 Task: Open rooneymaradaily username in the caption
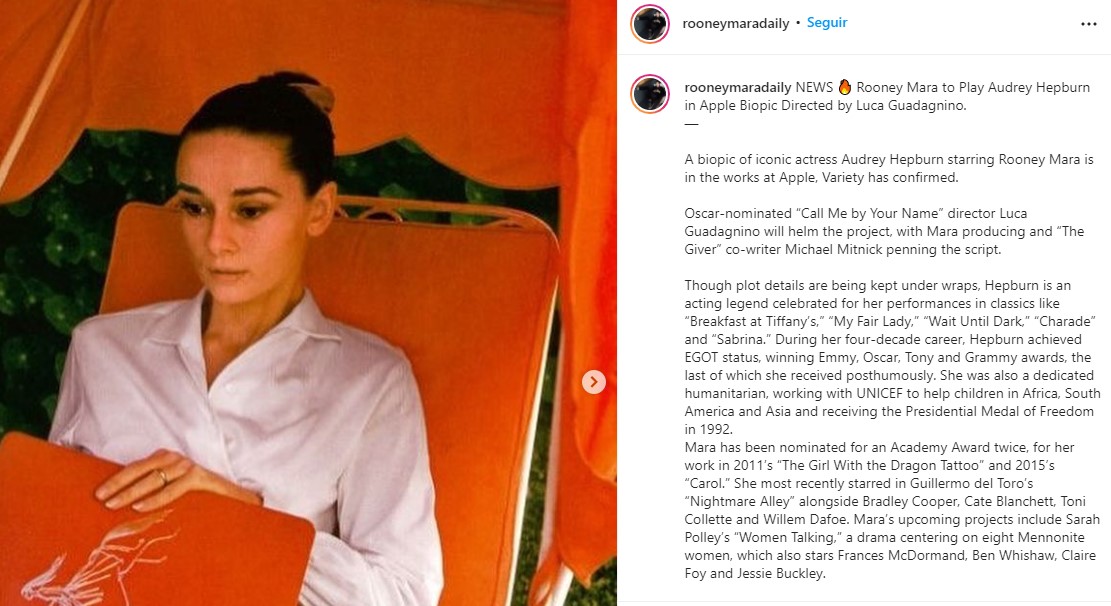(x=738, y=87)
